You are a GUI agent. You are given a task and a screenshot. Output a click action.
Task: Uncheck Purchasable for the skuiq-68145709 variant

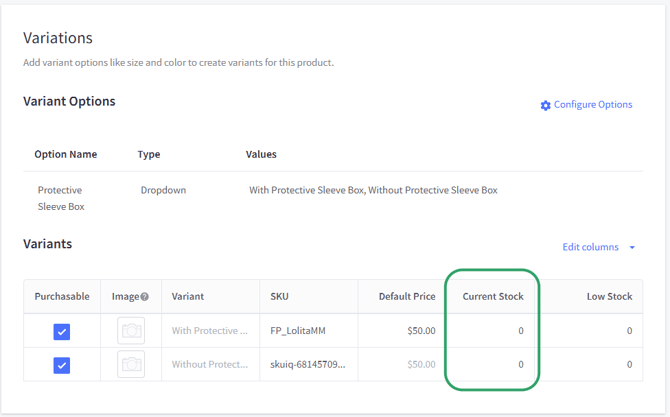click(x=62, y=365)
